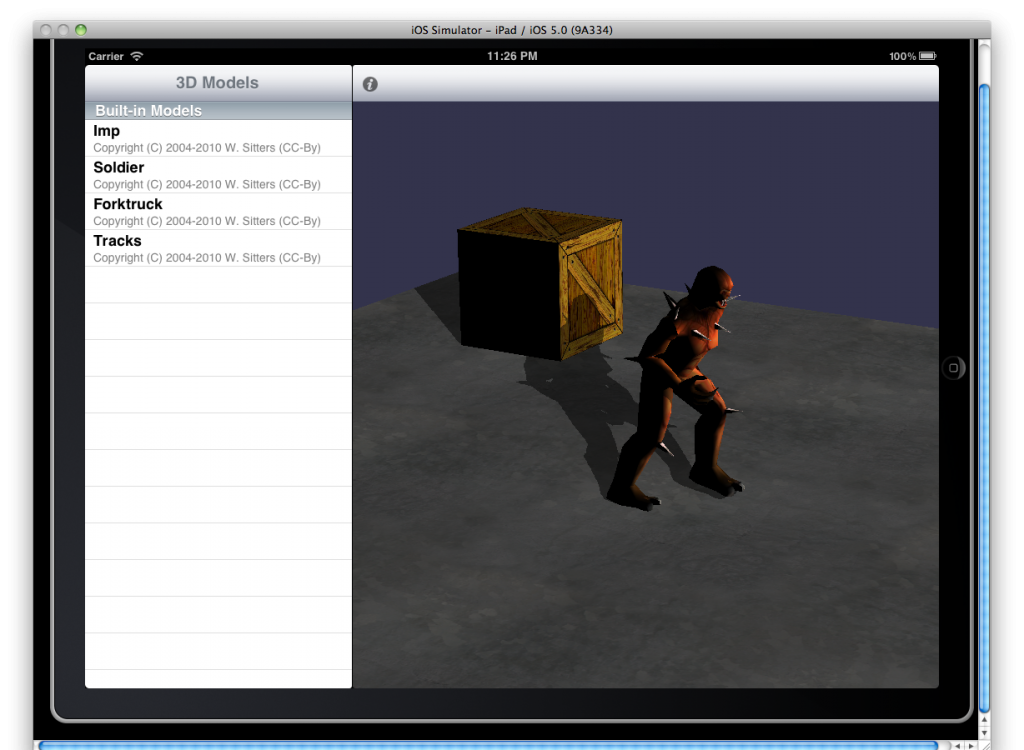The width and height of the screenshot is (1024, 750).
Task: Click the horizontal scrollbar right arrow
Action: click(x=970, y=745)
